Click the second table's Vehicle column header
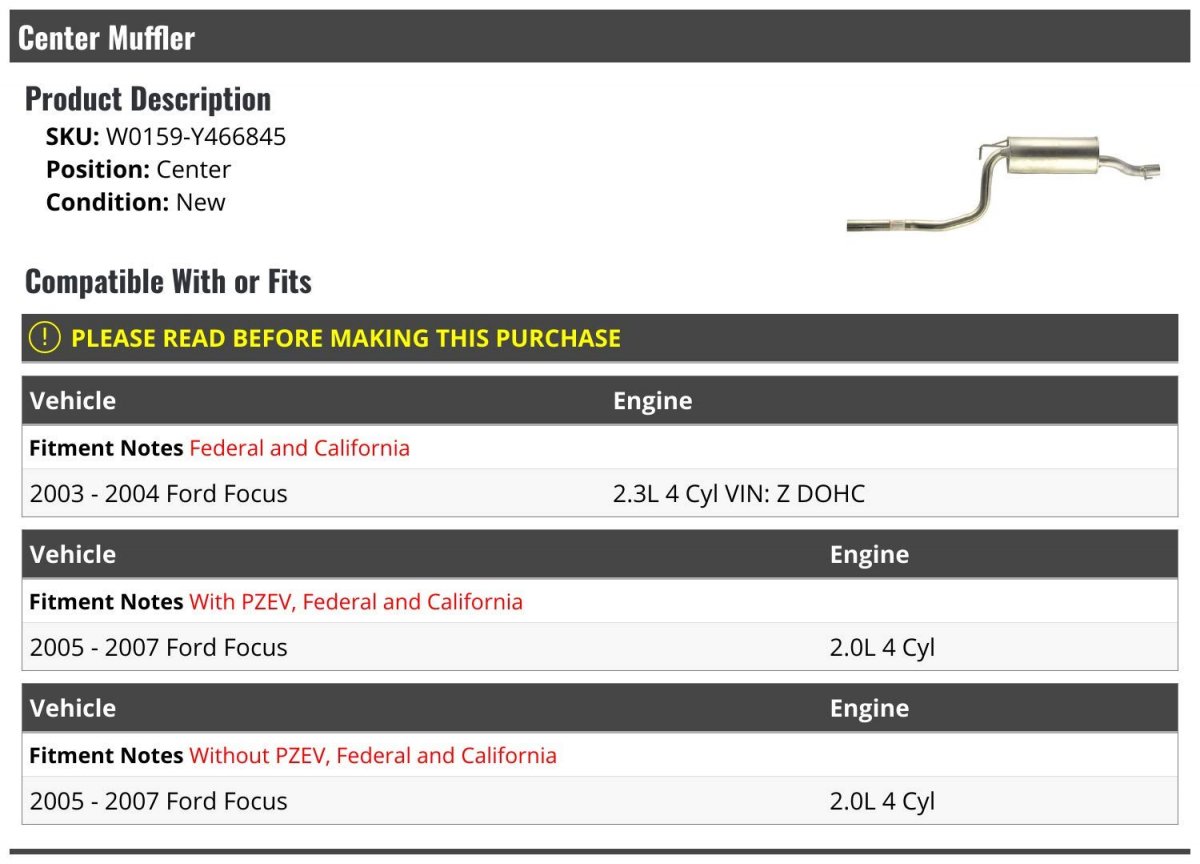Screen dimensions: 1200x864 click(73, 555)
